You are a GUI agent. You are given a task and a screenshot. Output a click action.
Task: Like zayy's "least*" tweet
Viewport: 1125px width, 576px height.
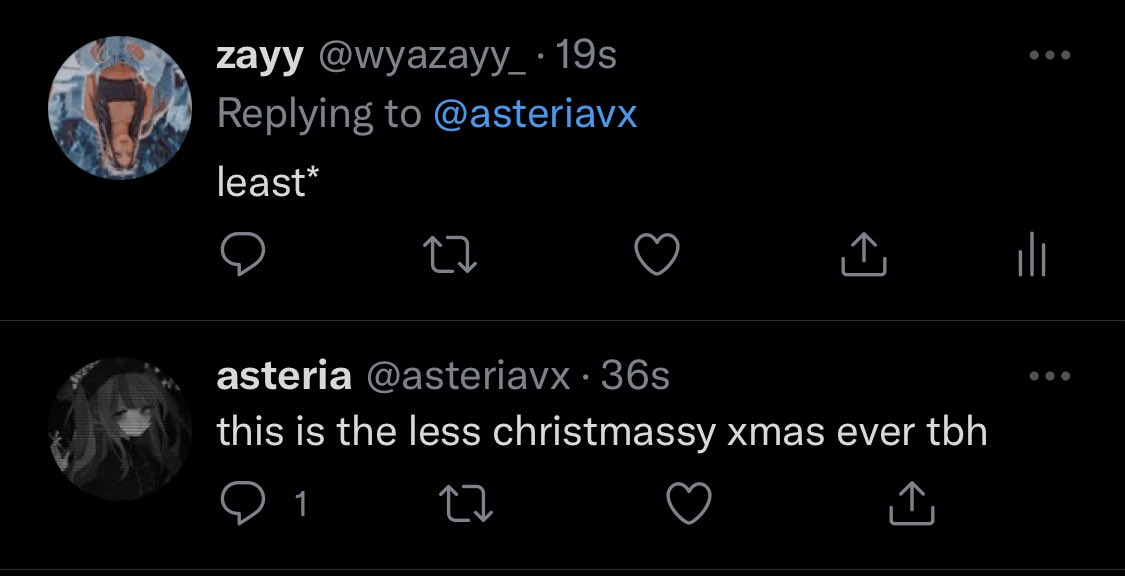click(658, 257)
